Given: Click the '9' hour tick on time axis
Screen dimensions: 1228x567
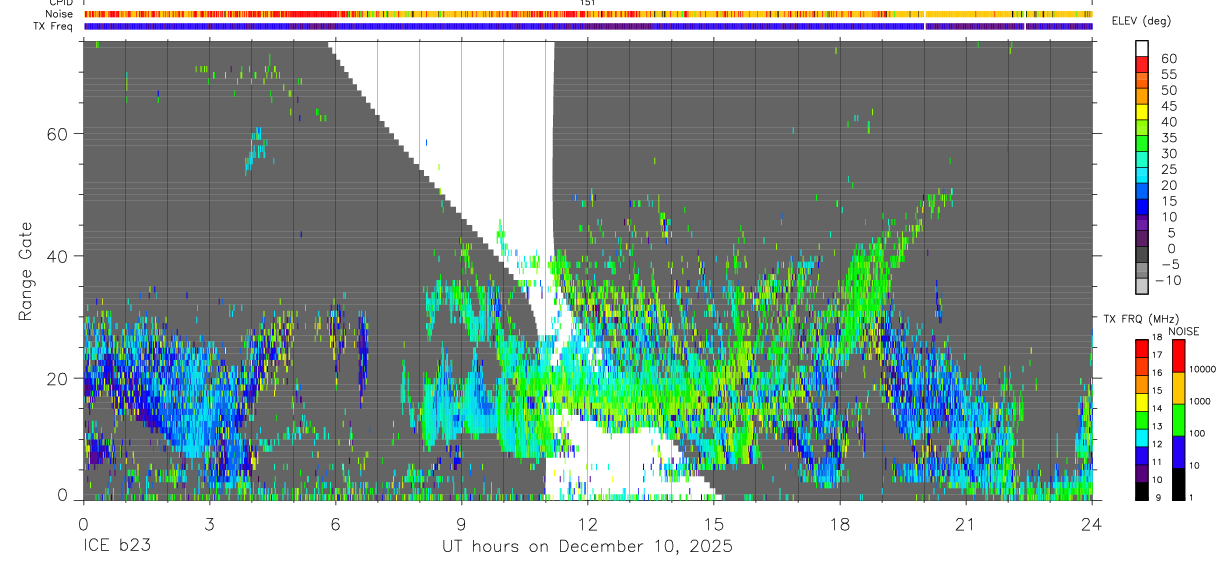Looking at the screenshot, I should tap(461, 523).
